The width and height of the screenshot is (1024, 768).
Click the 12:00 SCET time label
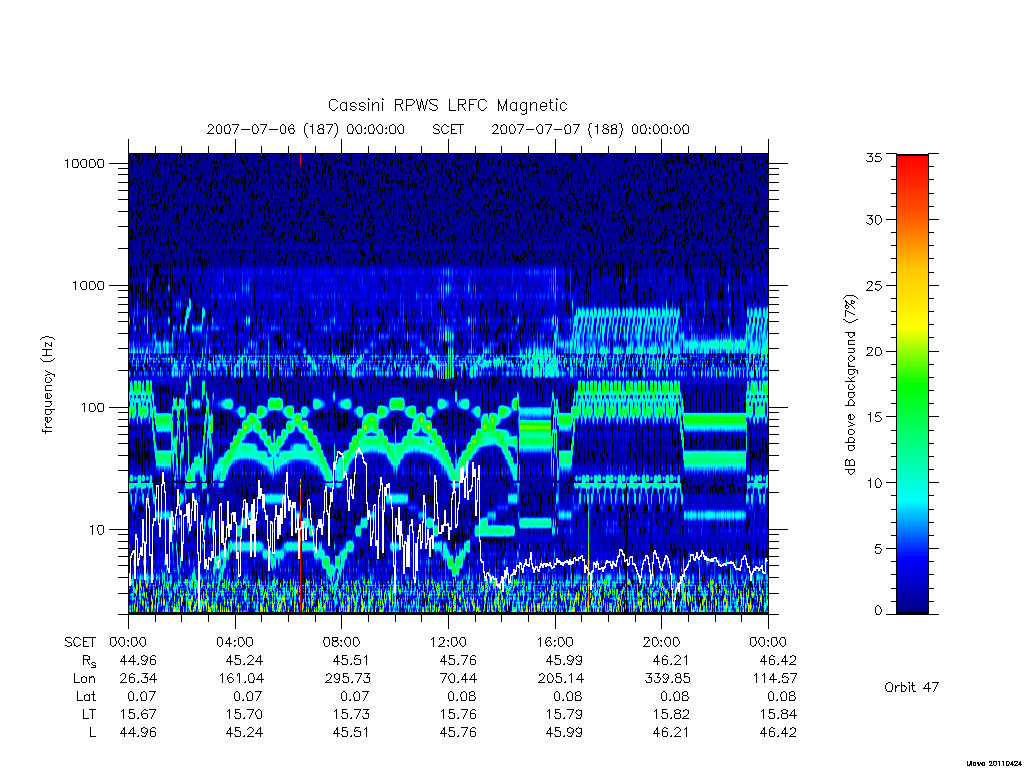click(x=448, y=642)
